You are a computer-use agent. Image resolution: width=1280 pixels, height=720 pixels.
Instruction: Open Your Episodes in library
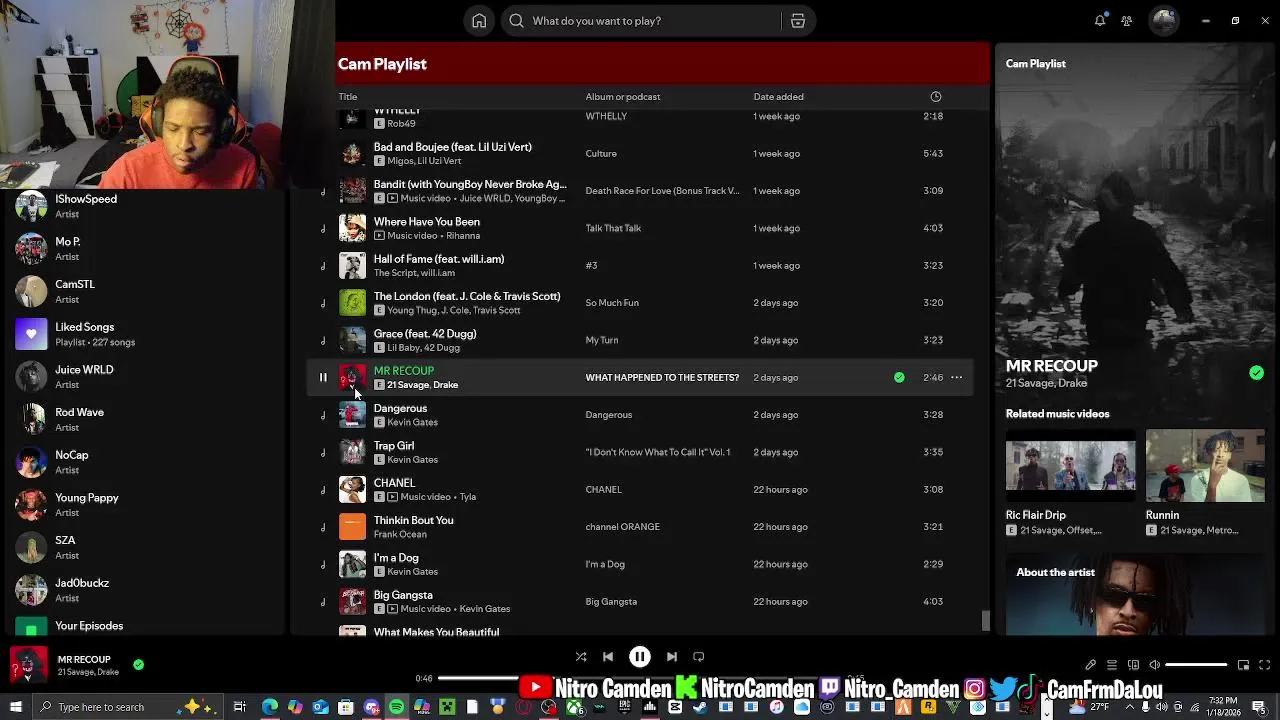tap(145, 627)
